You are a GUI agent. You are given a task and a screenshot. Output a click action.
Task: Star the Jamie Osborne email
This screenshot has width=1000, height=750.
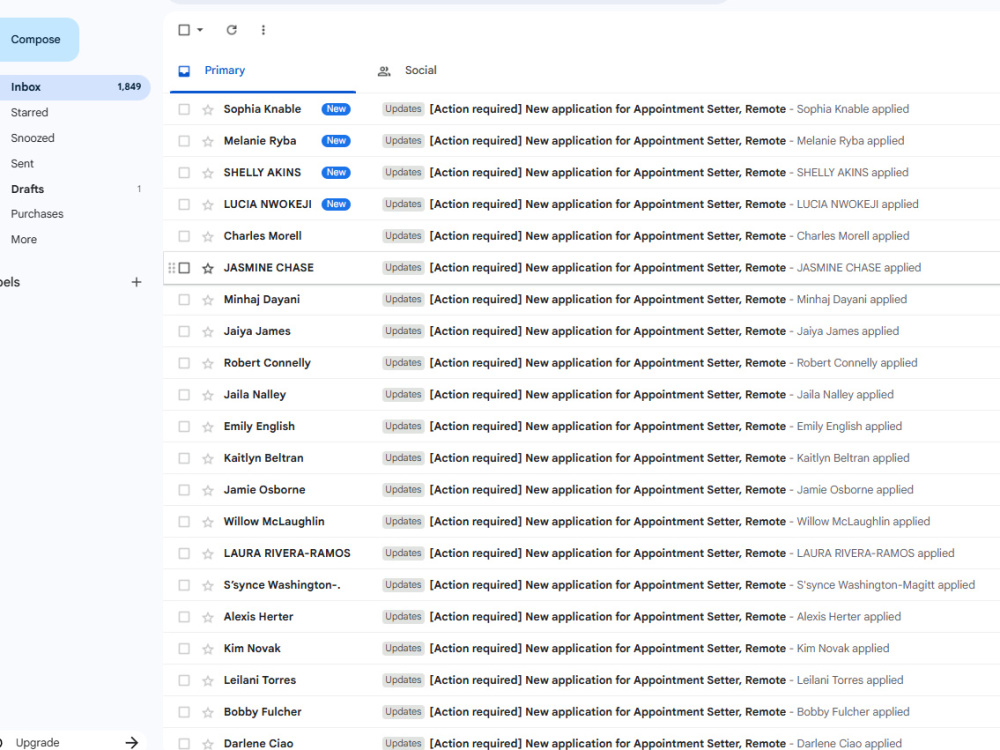click(x=208, y=490)
